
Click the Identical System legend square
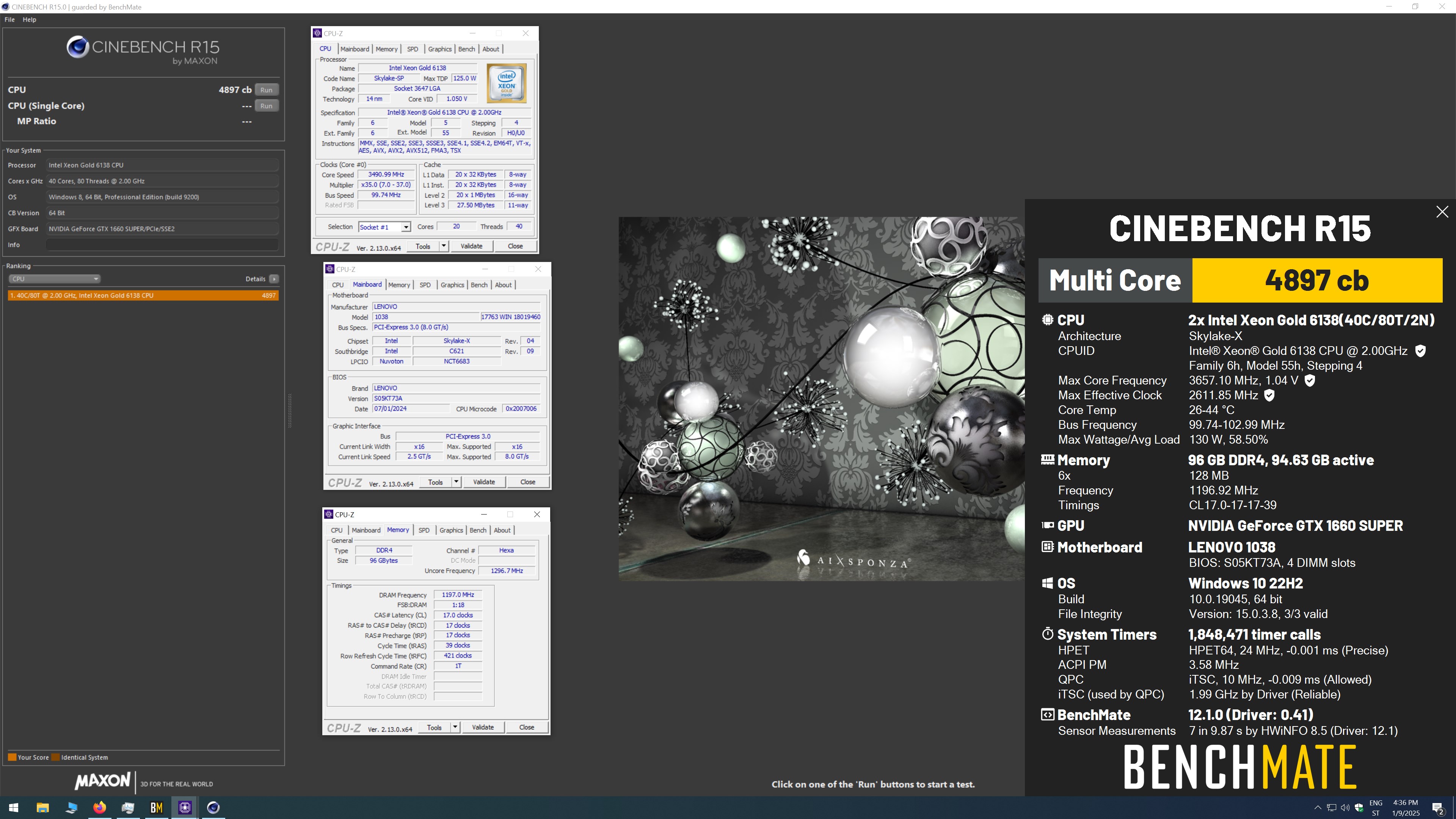(x=55, y=758)
